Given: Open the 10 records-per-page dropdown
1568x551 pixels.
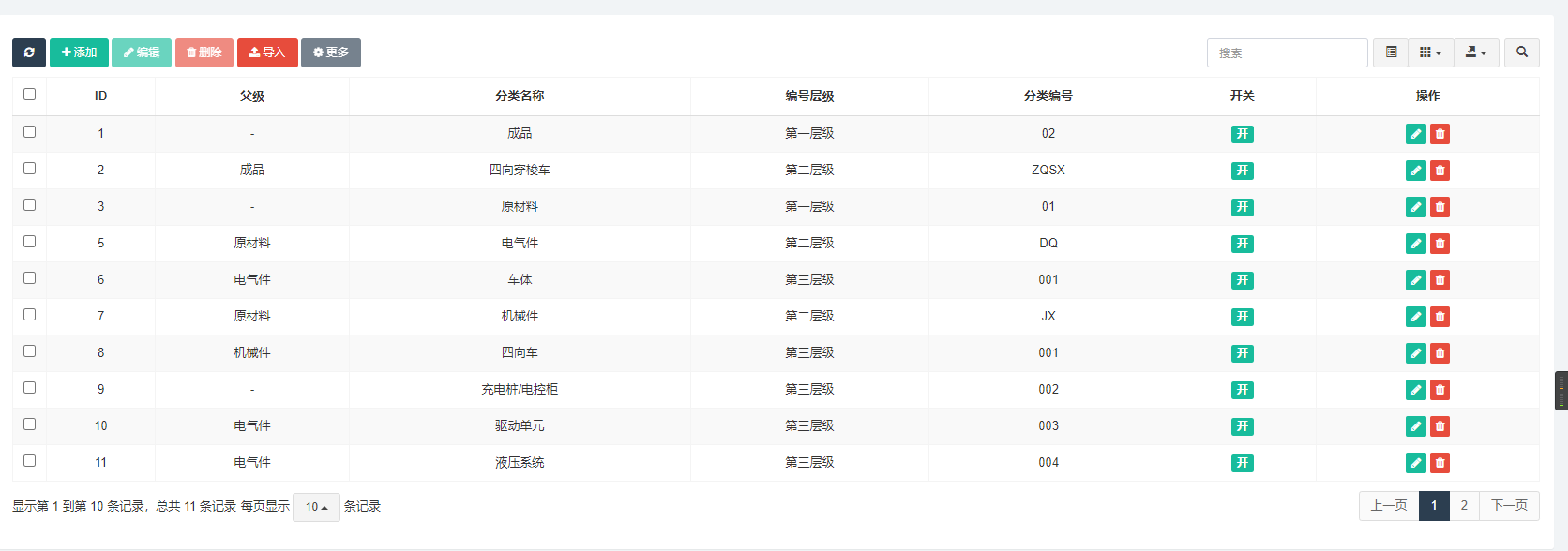Looking at the screenshot, I should point(316,507).
